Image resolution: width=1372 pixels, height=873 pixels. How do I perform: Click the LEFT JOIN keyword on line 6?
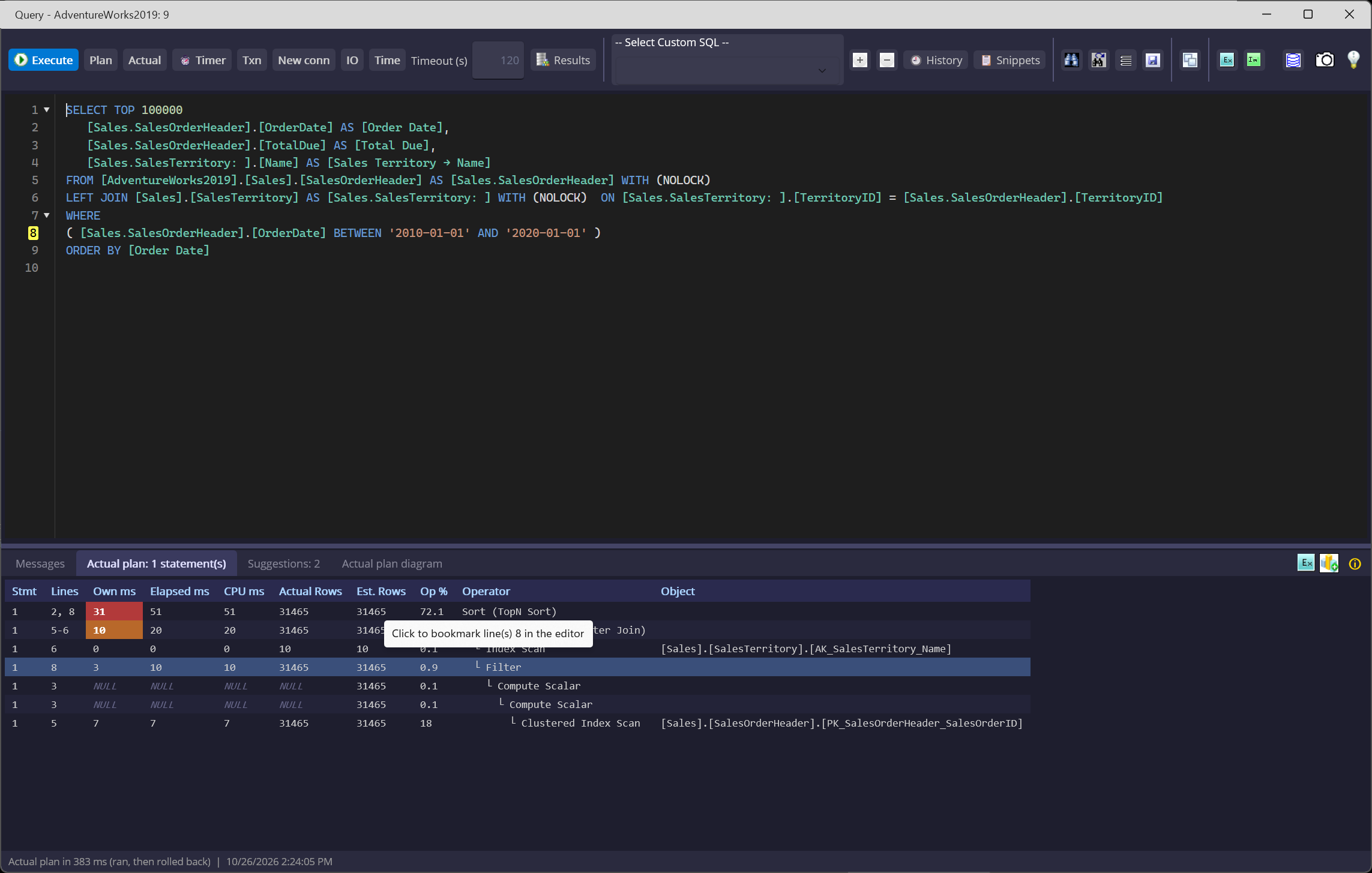[97, 197]
